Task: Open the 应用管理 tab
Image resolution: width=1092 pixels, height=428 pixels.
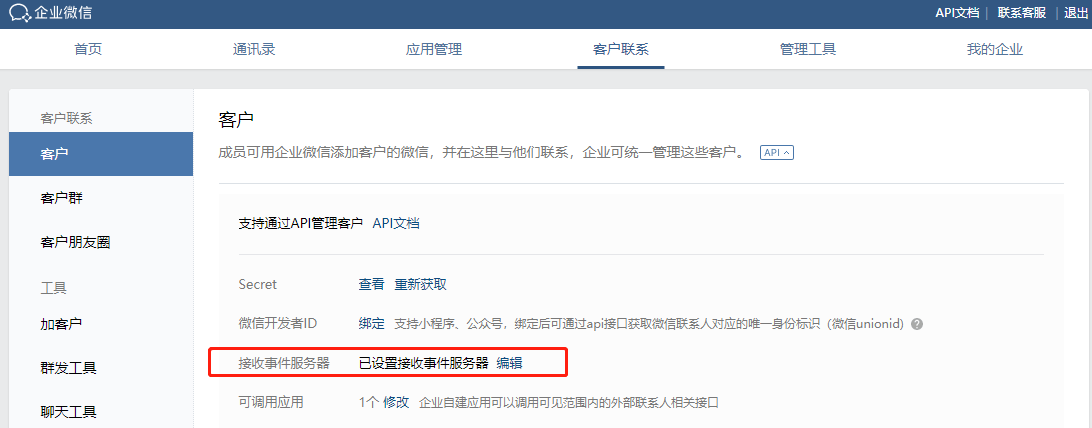Action: [434, 49]
